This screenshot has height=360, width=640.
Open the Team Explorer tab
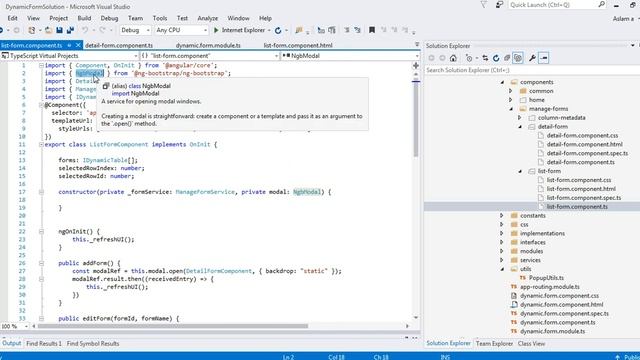(x=494, y=344)
